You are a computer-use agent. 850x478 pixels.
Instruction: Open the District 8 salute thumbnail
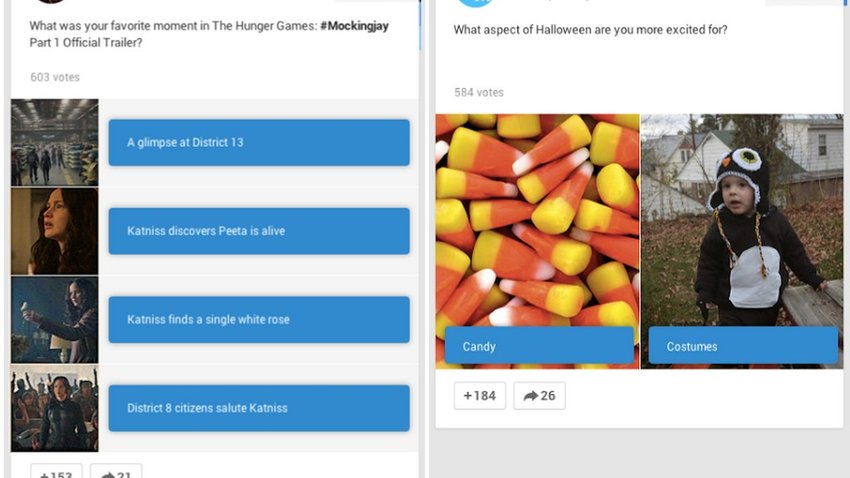coord(55,409)
